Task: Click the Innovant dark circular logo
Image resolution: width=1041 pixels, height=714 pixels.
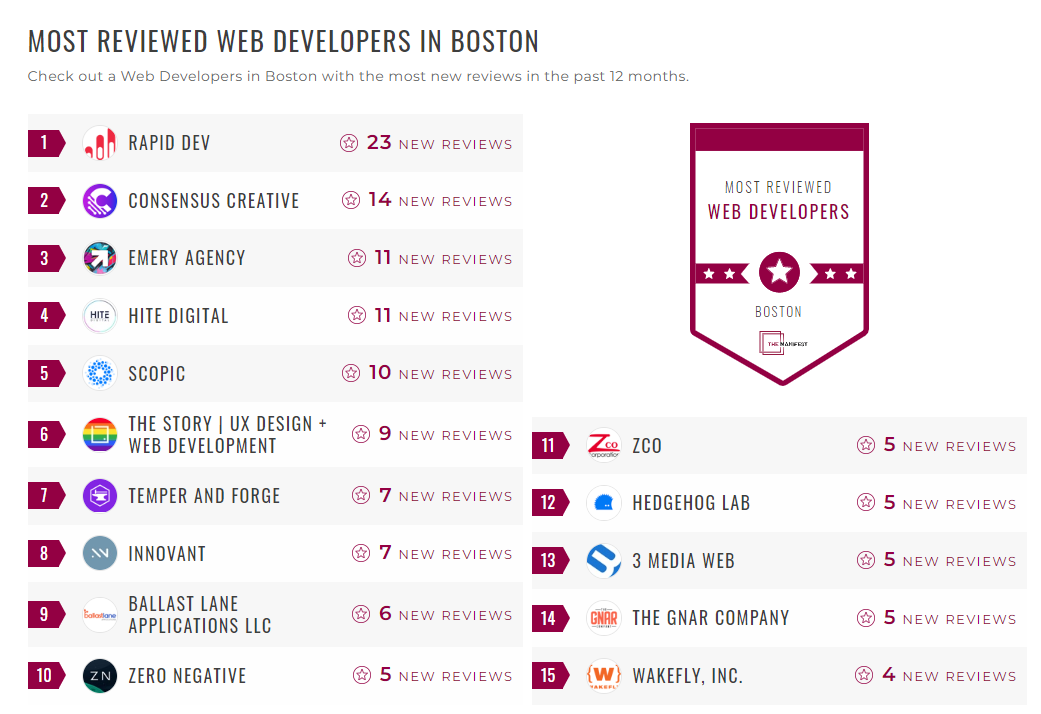Action: click(x=99, y=553)
